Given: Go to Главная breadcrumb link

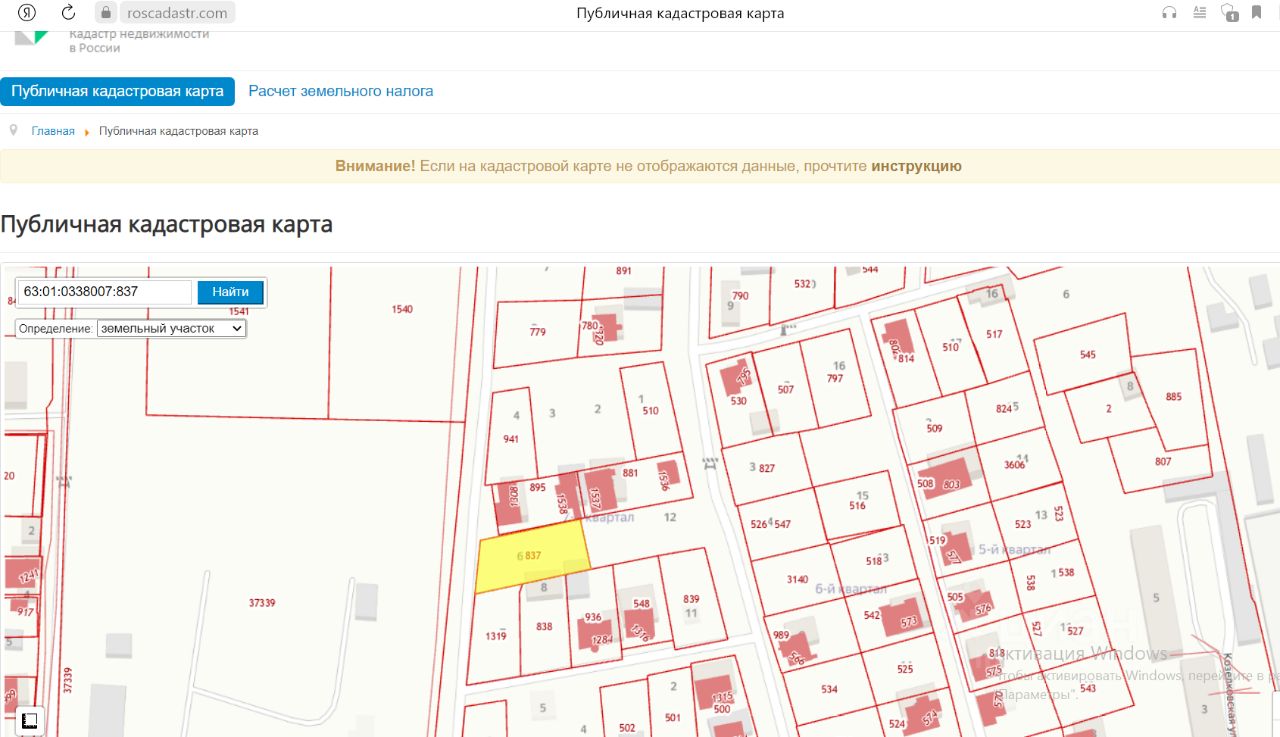Looking at the screenshot, I should tap(53, 131).
